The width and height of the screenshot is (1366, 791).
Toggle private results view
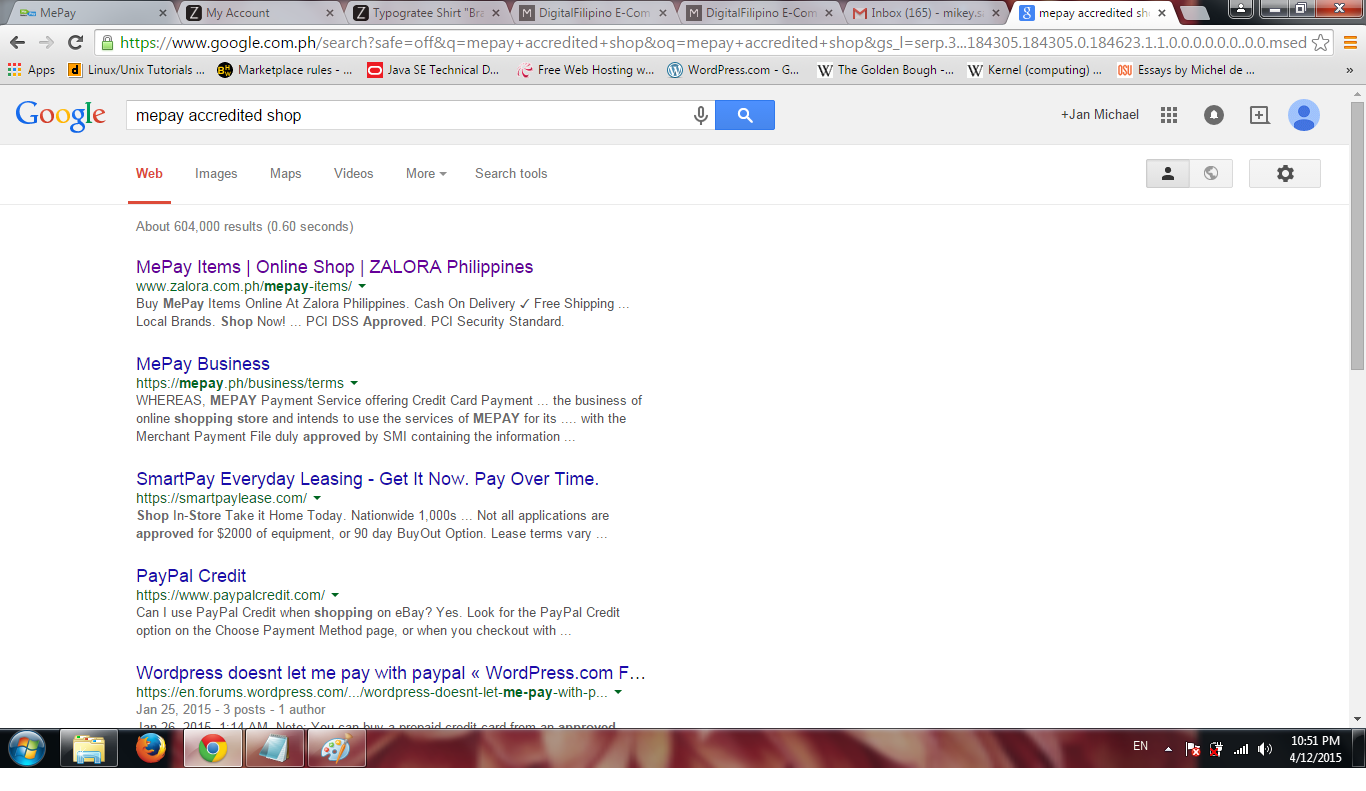click(x=1167, y=173)
